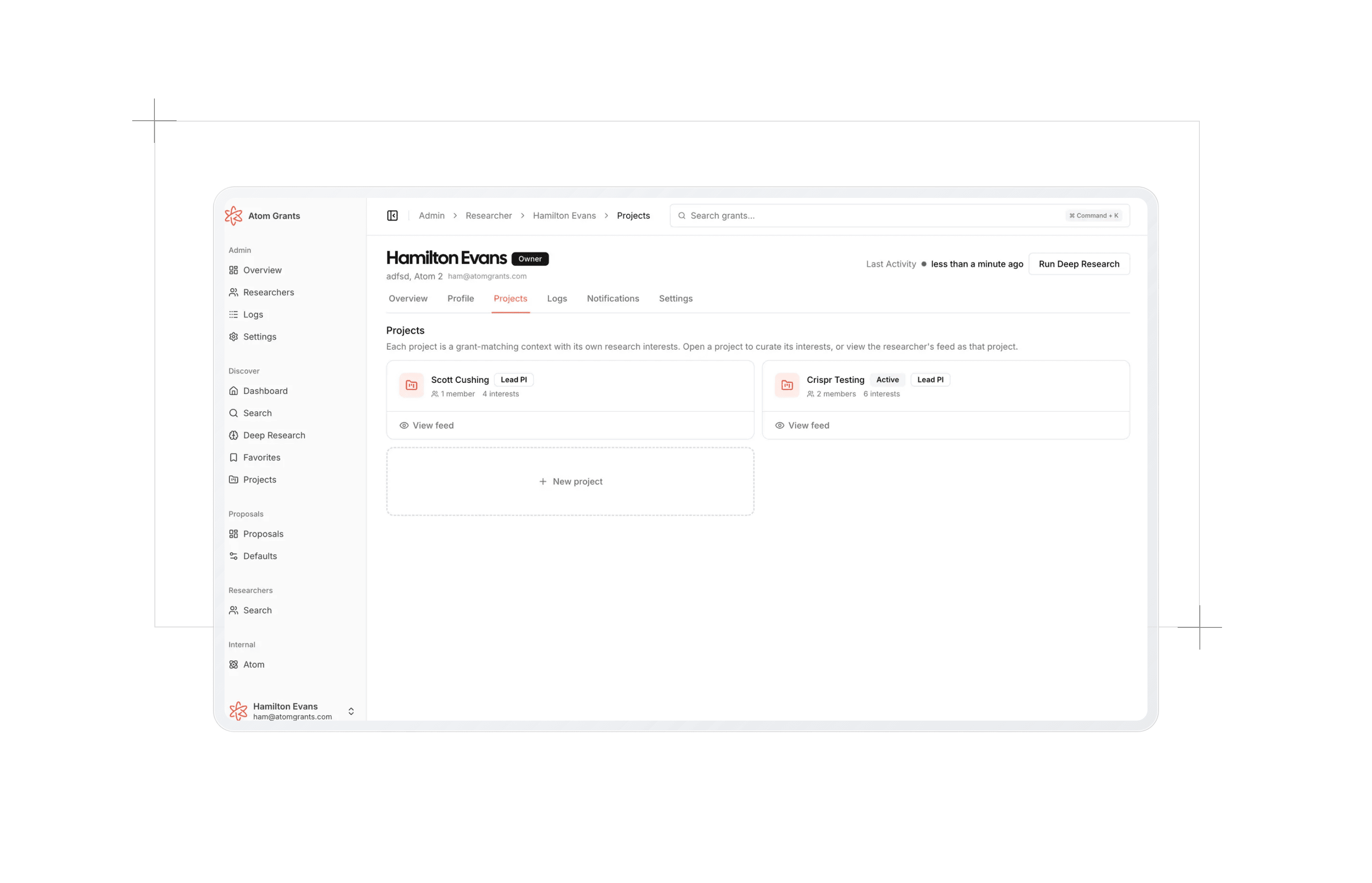Image resolution: width=1372 pixels, height=883 pixels.
Task: View feed for Crispr Testing project
Action: 802,426
